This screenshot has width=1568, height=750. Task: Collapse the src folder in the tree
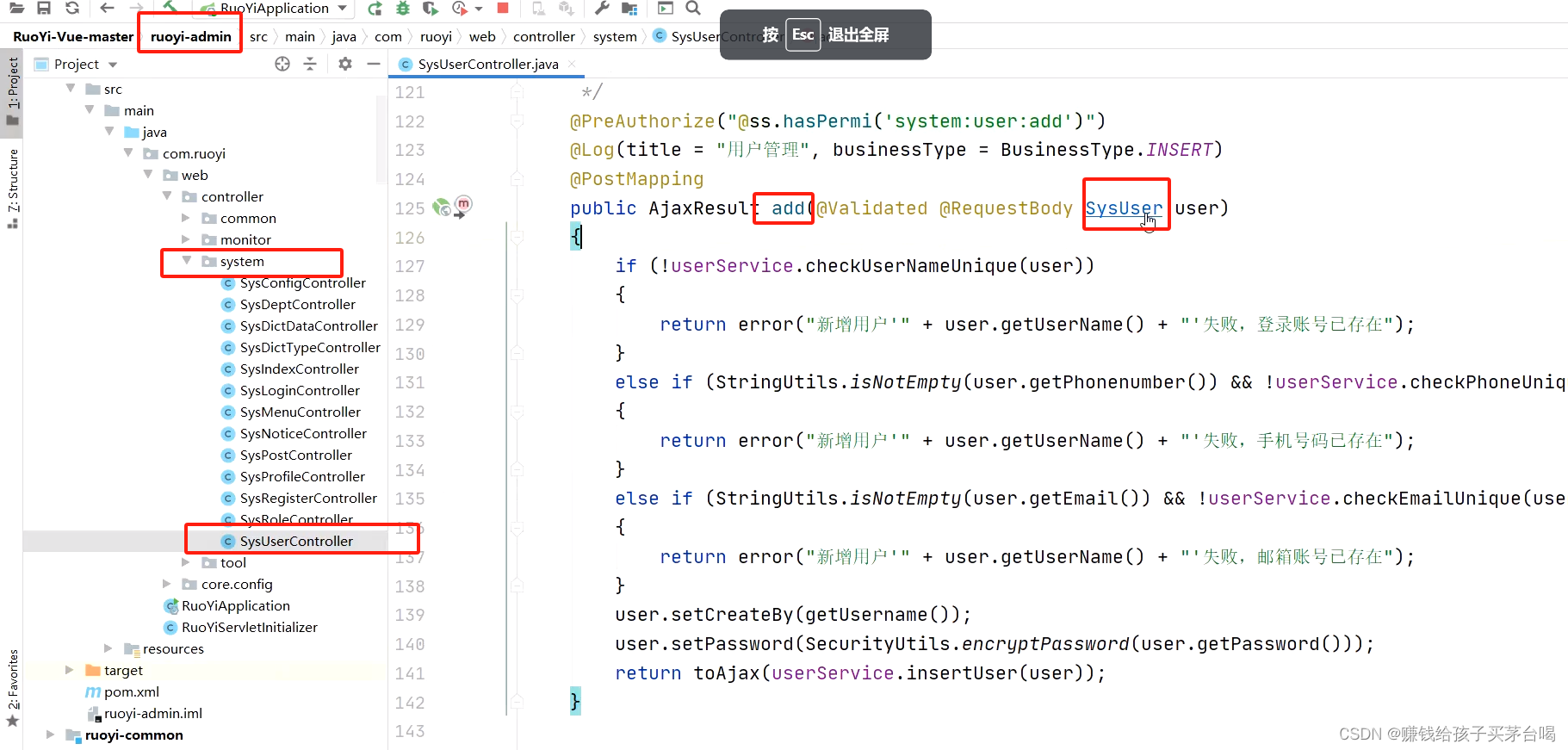[71, 88]
